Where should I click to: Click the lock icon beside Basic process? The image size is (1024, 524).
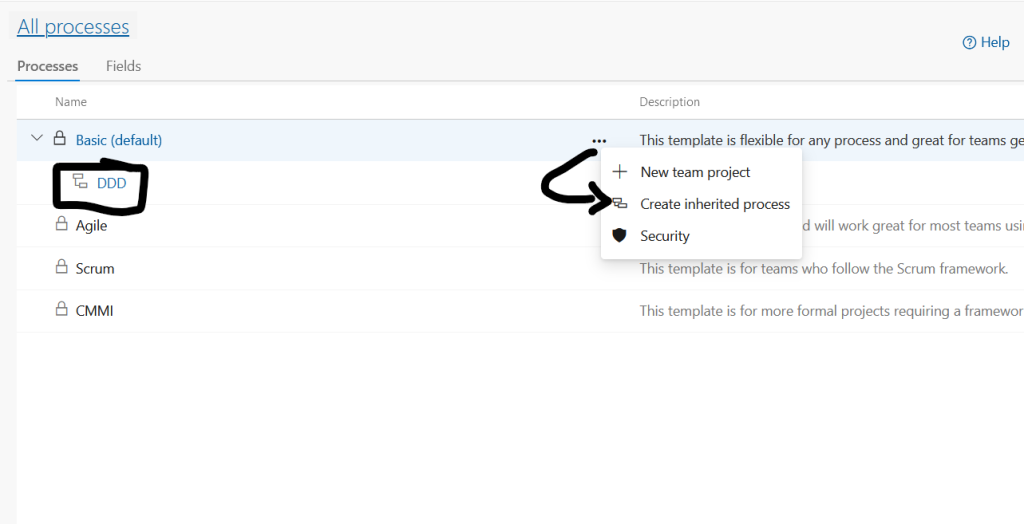[x=60, y=139]
